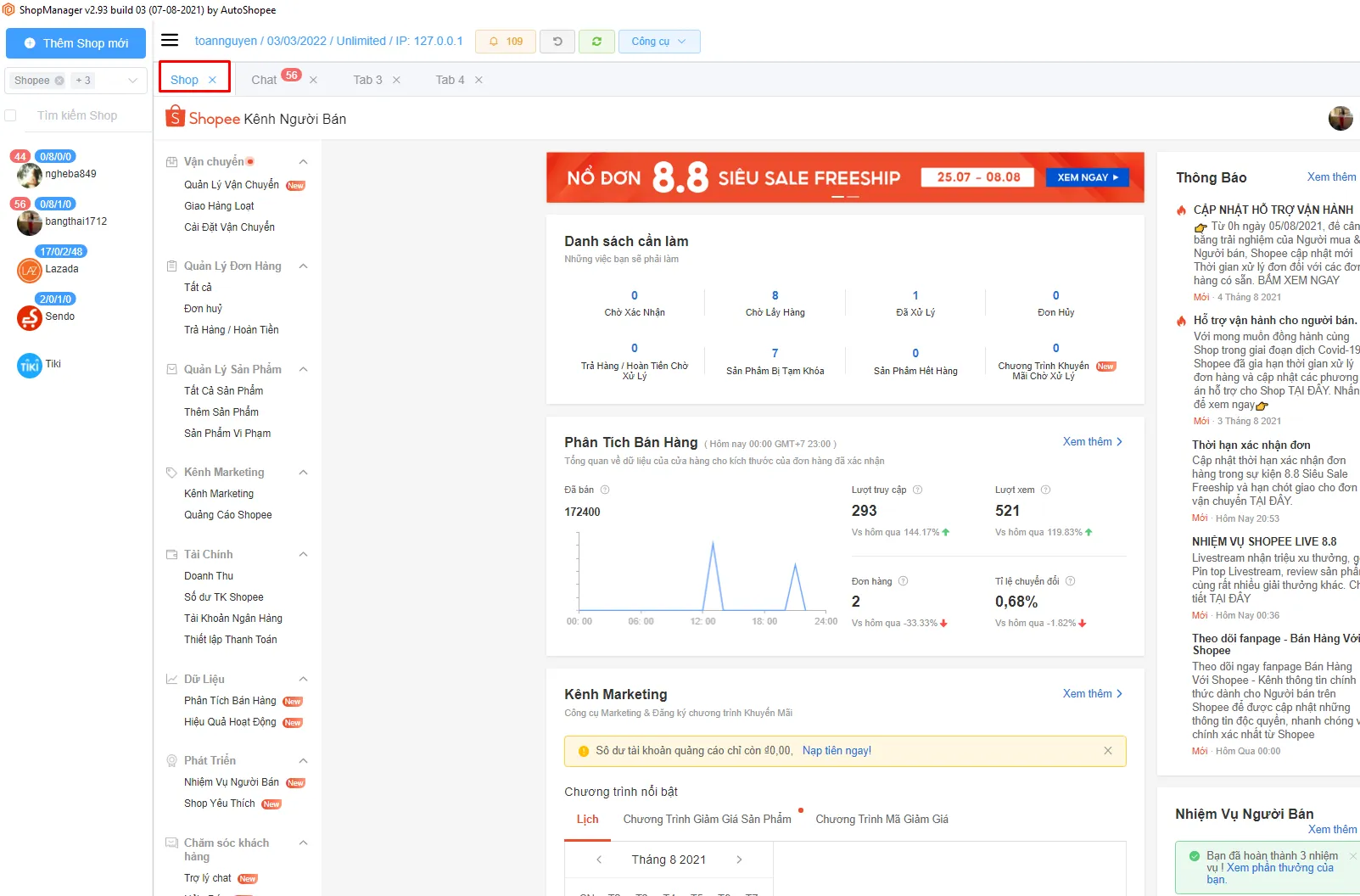The image size is (1360, 896).
Task: Select the Lazada shop icon
Action: coord(30,271)
